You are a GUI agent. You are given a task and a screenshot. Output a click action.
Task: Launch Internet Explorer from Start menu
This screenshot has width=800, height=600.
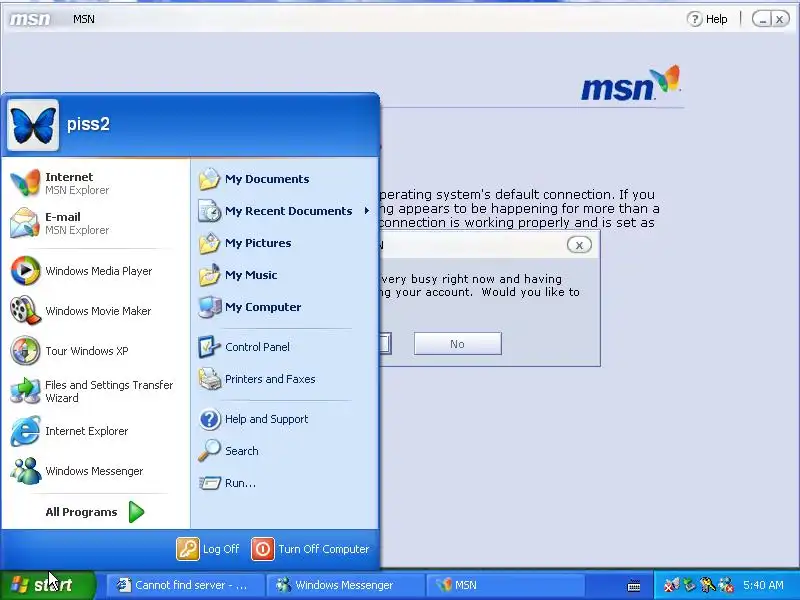point(95,431)
